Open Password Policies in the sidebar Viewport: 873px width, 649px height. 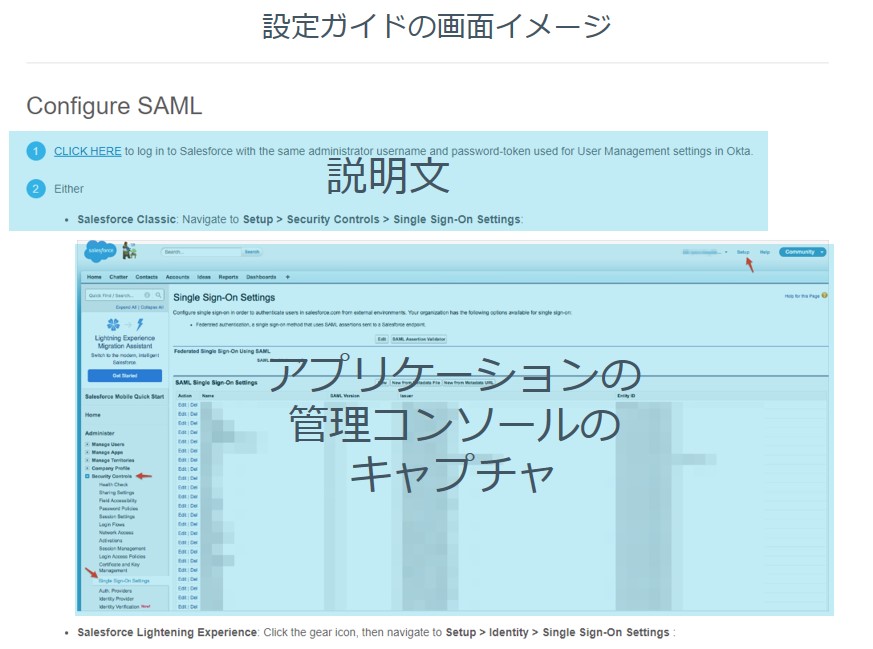pyautogui.click(x=118, y=509)
